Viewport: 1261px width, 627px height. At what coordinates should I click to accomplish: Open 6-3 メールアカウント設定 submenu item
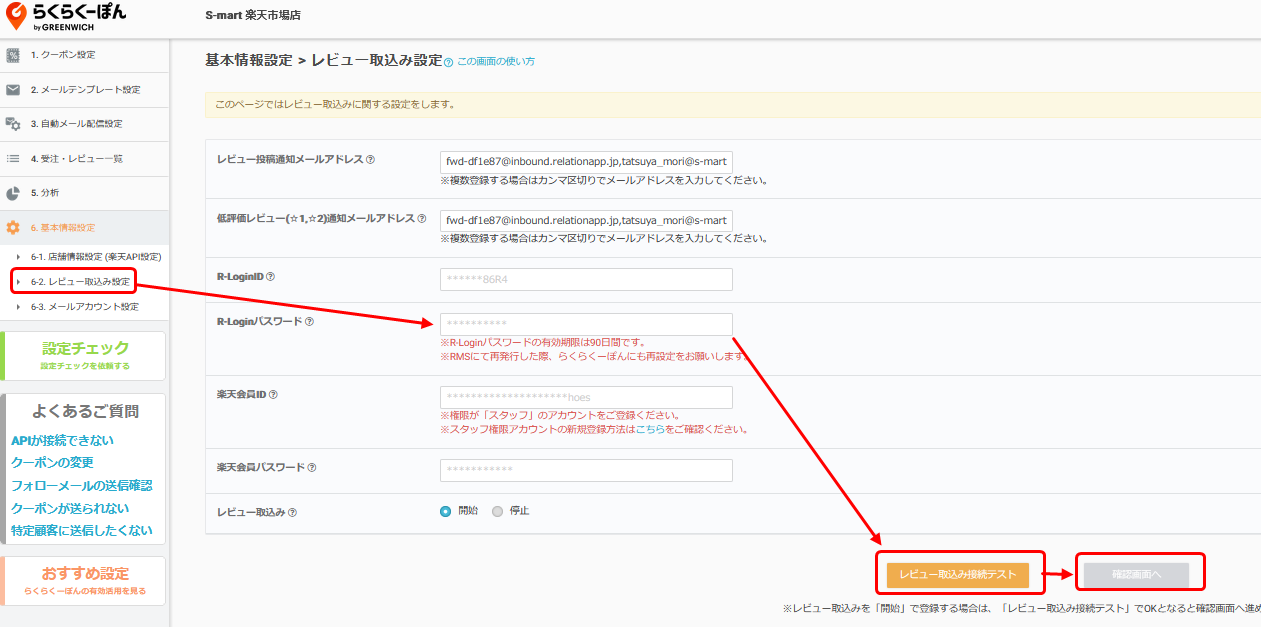(x=84, y=307)
